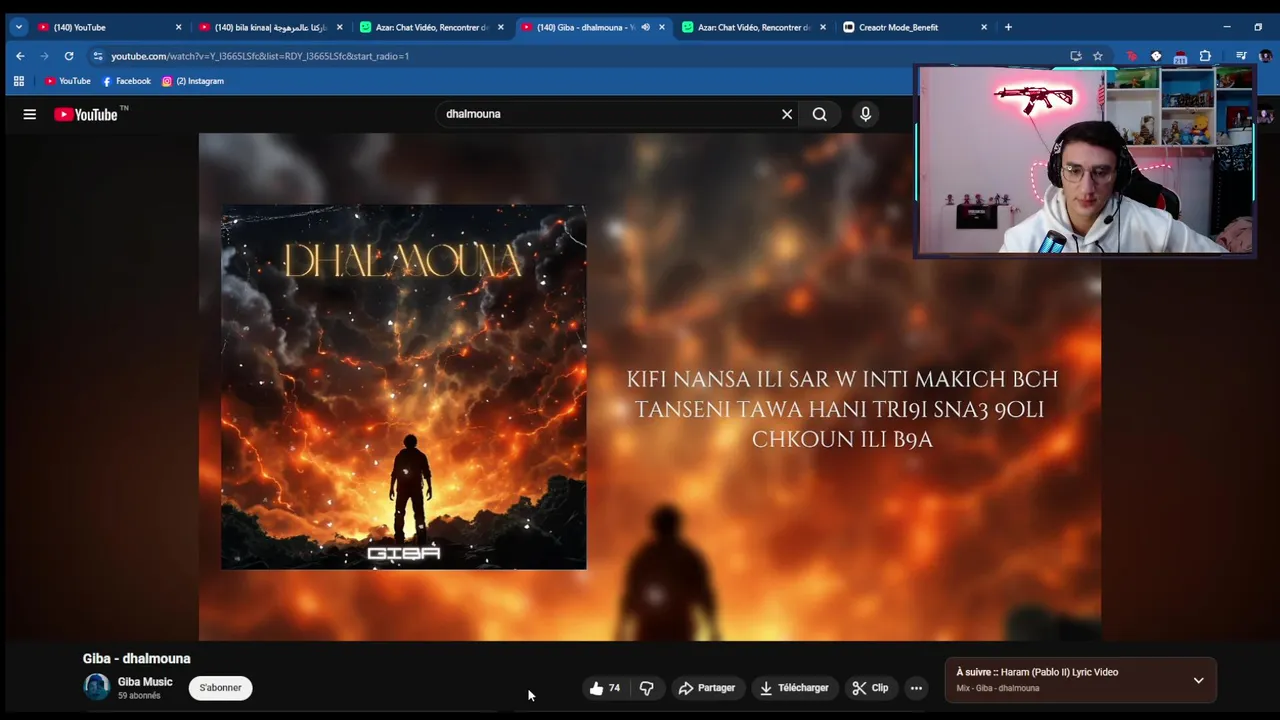Create a clip with the Clip button
The width and height of the screenshot is (1280, 720).
870,688
